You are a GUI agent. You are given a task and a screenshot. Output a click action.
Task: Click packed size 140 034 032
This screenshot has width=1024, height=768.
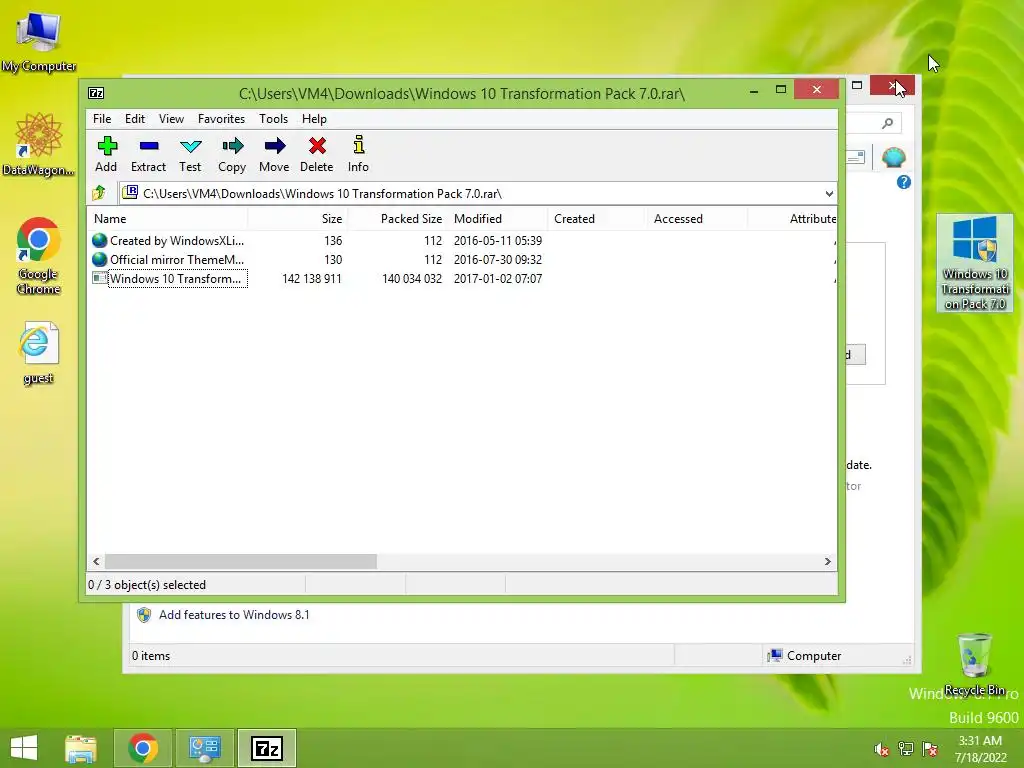412,279
